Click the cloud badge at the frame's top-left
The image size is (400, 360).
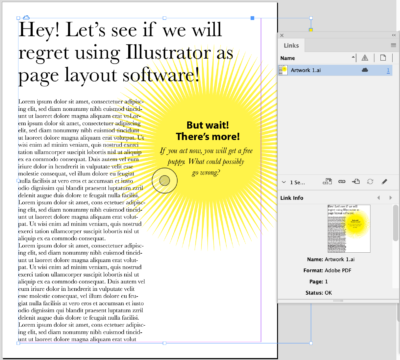(x=26, y=17)
